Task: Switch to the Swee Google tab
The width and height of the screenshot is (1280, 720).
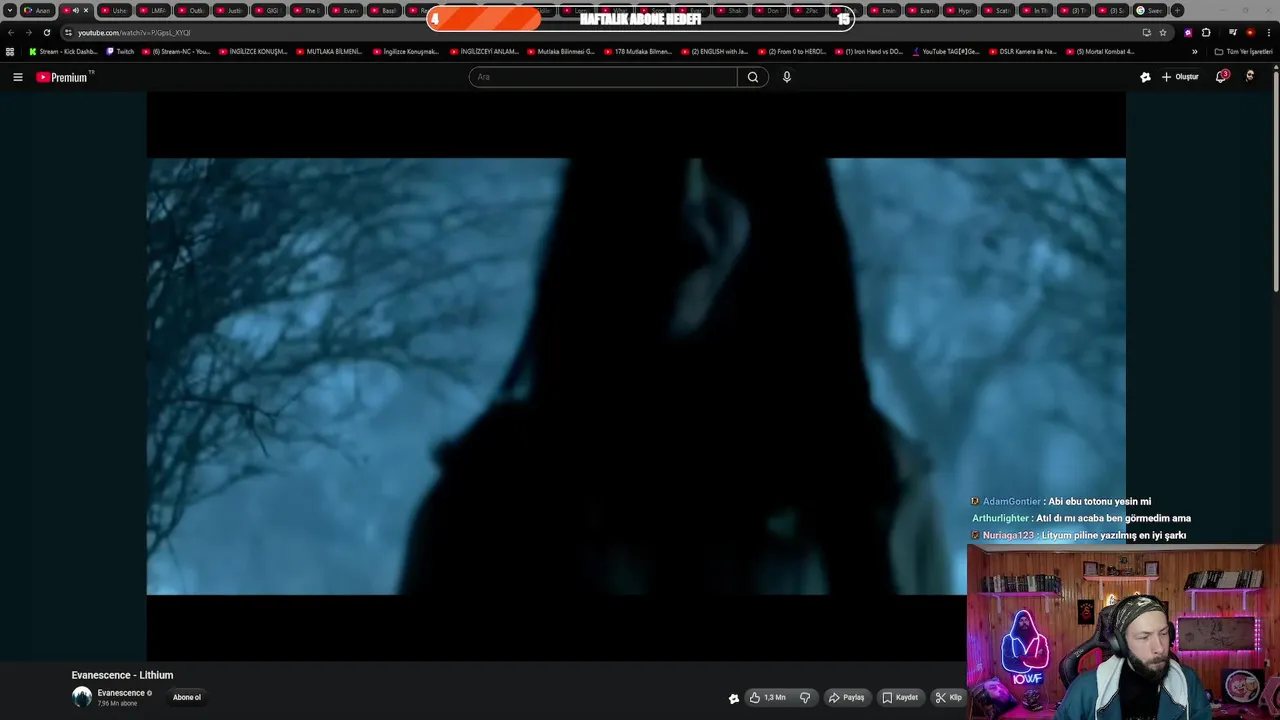Action: 1150,10
